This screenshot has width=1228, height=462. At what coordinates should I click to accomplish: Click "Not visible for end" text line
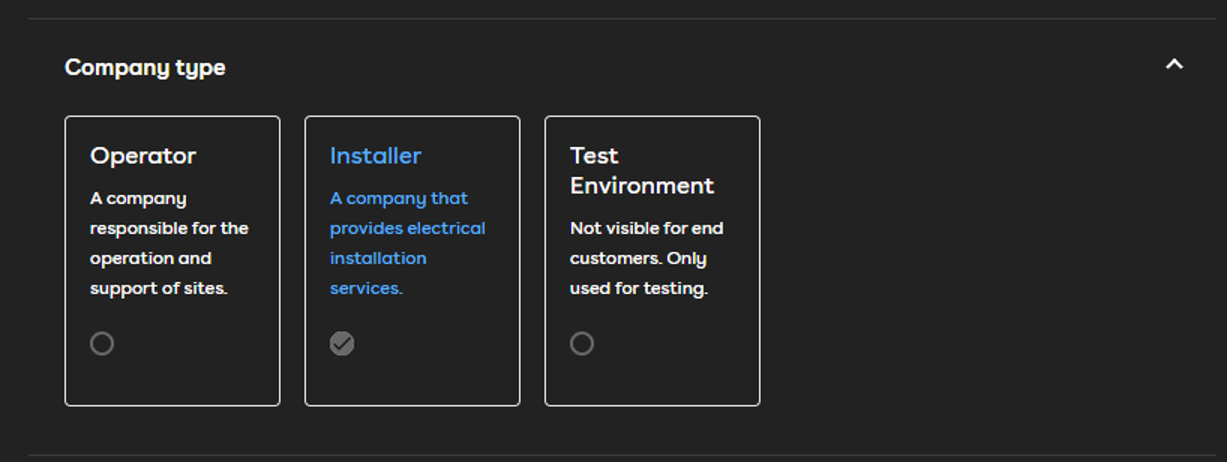click(x=646, y=228)
